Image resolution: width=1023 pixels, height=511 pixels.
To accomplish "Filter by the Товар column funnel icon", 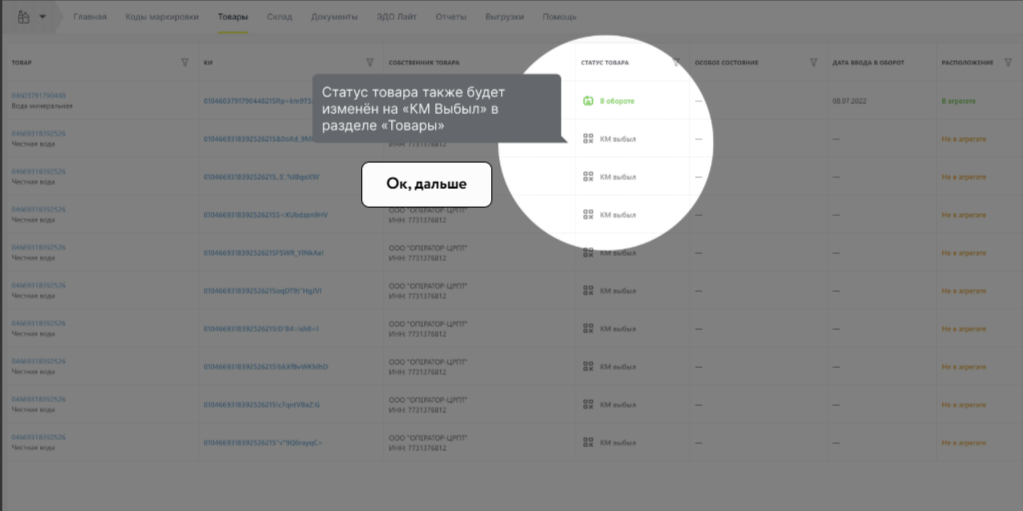I will pos(185,63).
